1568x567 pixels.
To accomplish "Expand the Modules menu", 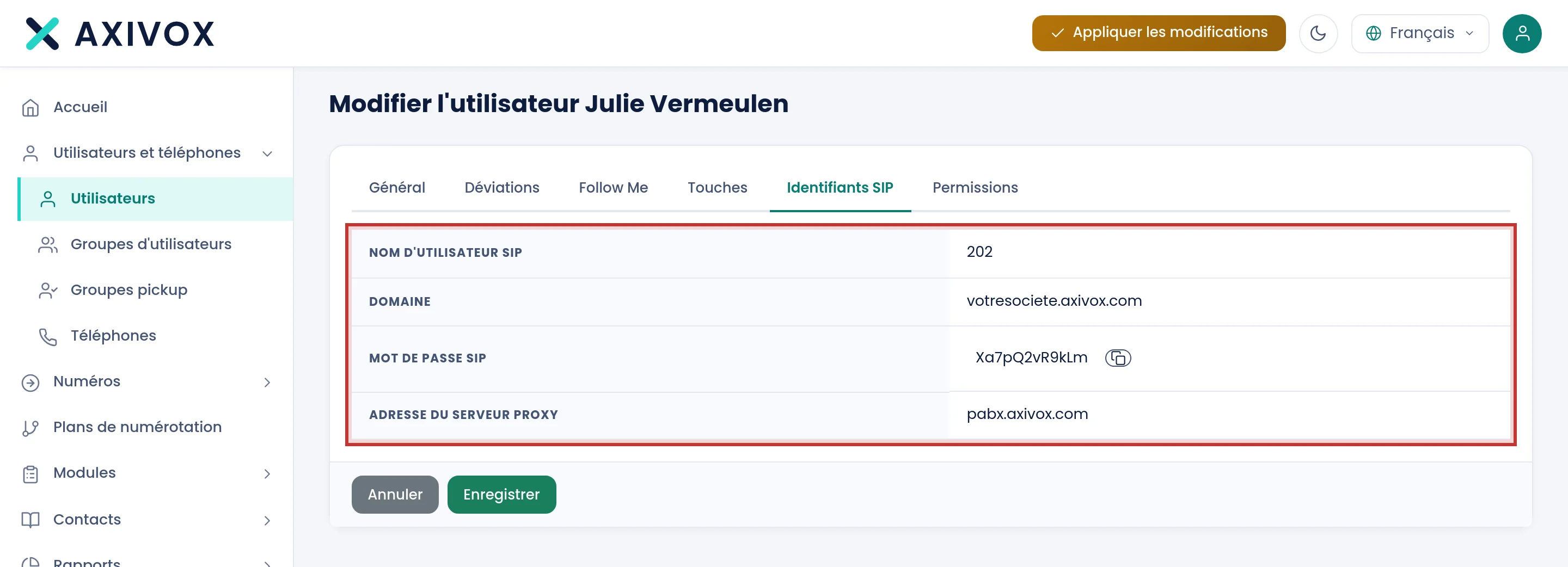I will (267, 474).
